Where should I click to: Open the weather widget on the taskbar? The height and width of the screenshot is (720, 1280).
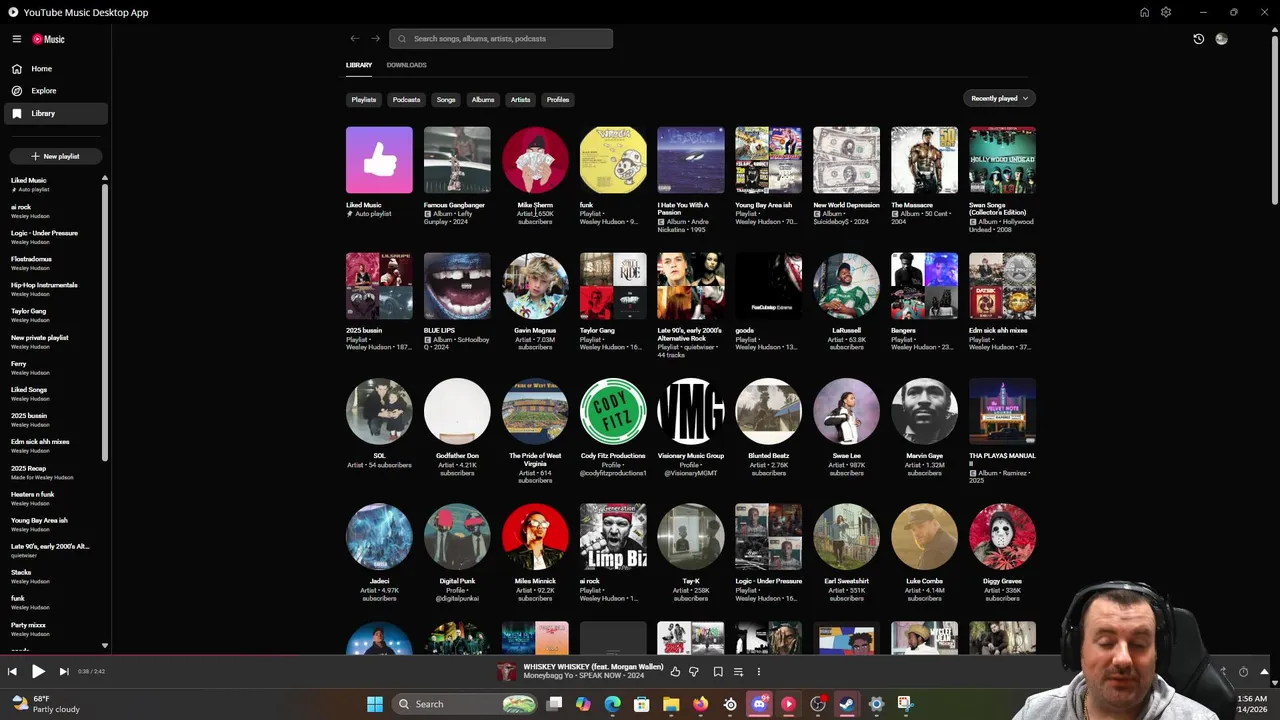point(45,704)
